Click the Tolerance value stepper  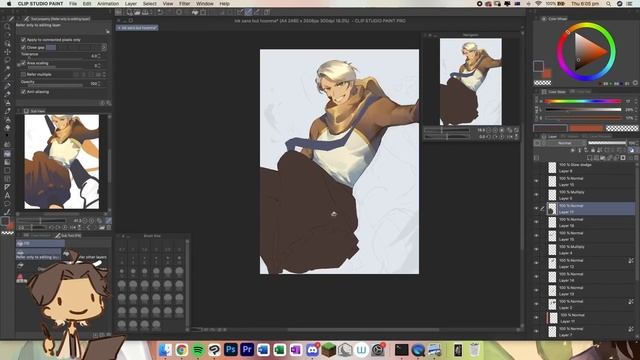[x=99, y=56]
